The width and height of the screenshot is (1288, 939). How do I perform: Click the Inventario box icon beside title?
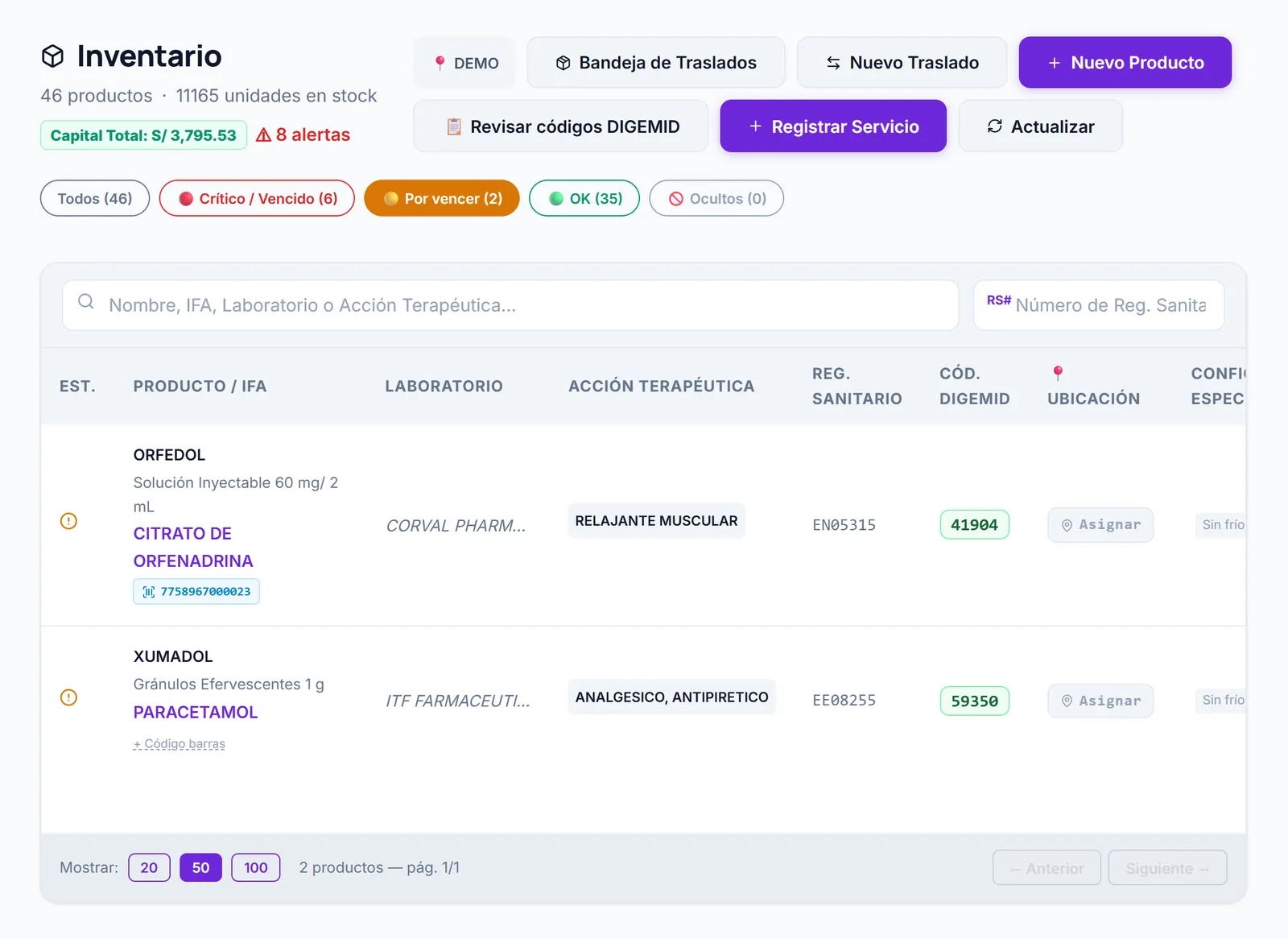pyautogui.click(x=53, y=56)
